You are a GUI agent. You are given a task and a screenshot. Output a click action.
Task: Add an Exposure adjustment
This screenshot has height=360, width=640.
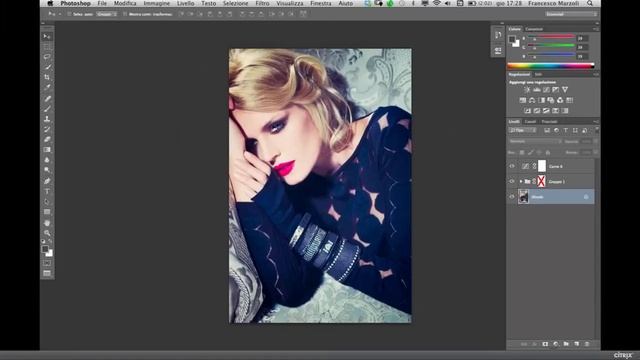[x=556, y=89]
